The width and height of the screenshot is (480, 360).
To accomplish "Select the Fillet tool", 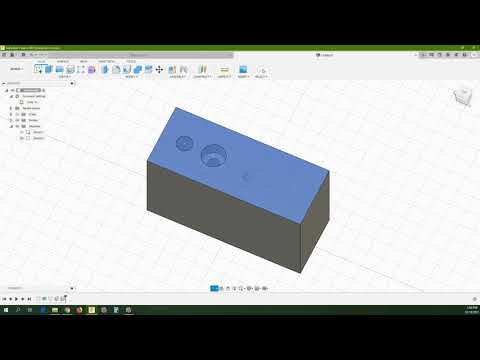I will click(x=116, y=69).
